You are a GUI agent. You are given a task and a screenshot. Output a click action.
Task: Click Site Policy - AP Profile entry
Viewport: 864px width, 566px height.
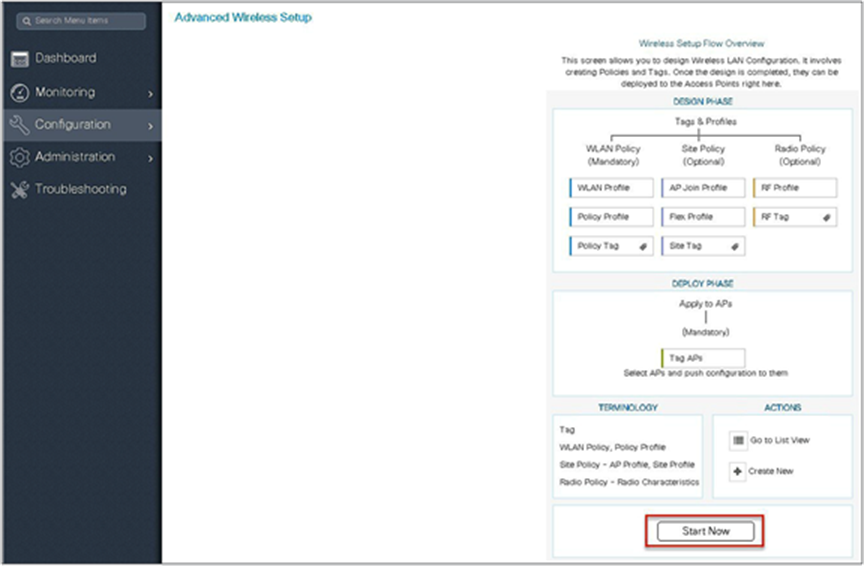pyautogui.click(x=627, y=465)
